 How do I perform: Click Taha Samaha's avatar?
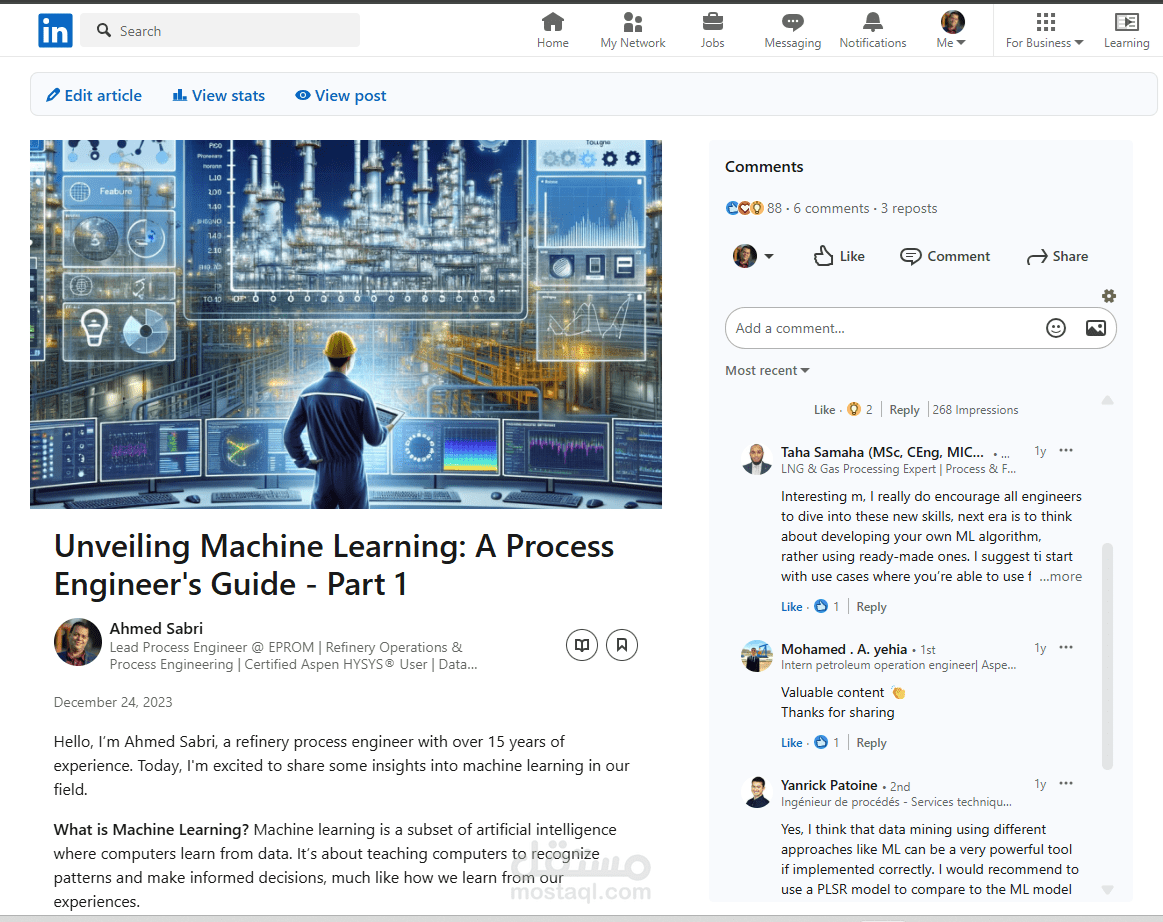757,459
